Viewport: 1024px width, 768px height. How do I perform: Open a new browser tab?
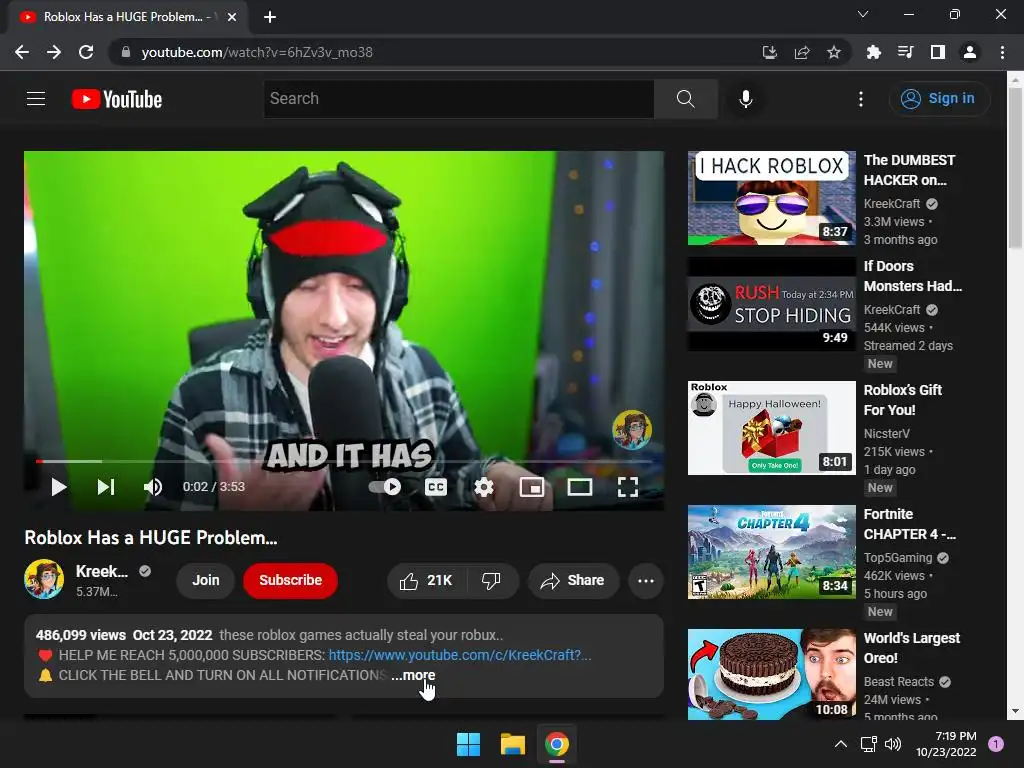pos(270,17)
